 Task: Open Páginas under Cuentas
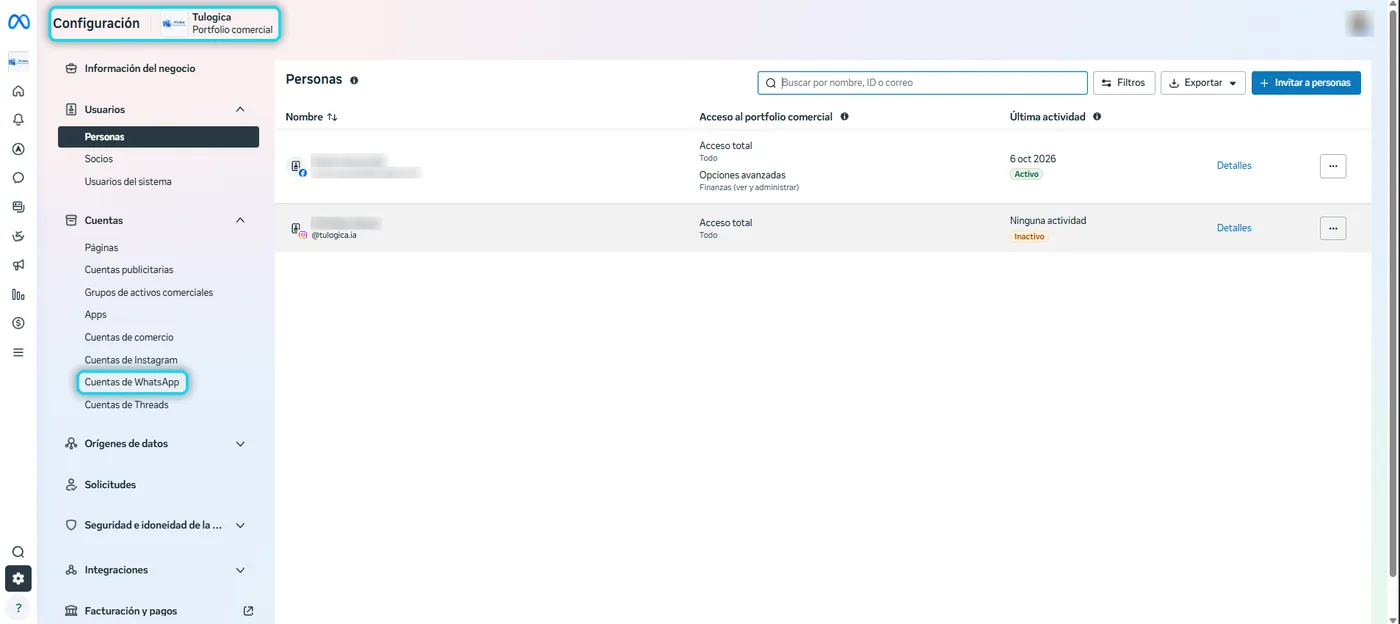click(101, 248)
